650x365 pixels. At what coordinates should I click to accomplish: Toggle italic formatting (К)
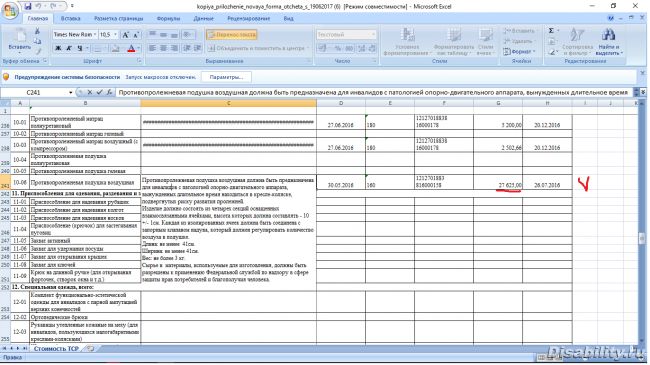(x=69, y=49)
